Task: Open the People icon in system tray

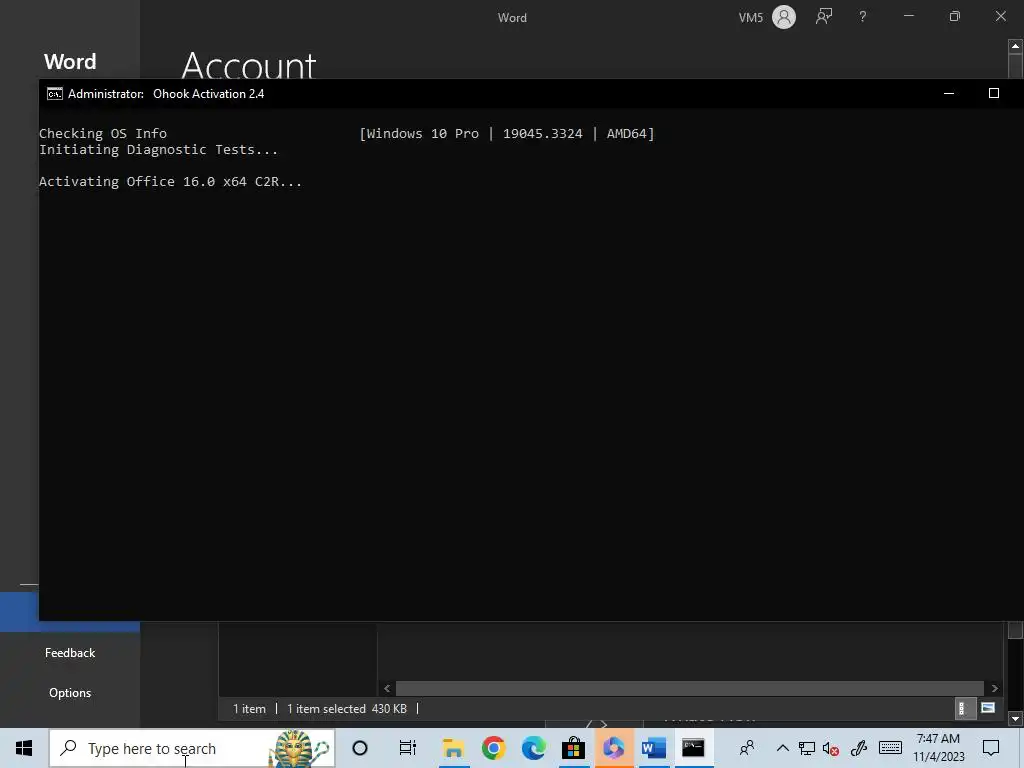Action: [747, 748]
